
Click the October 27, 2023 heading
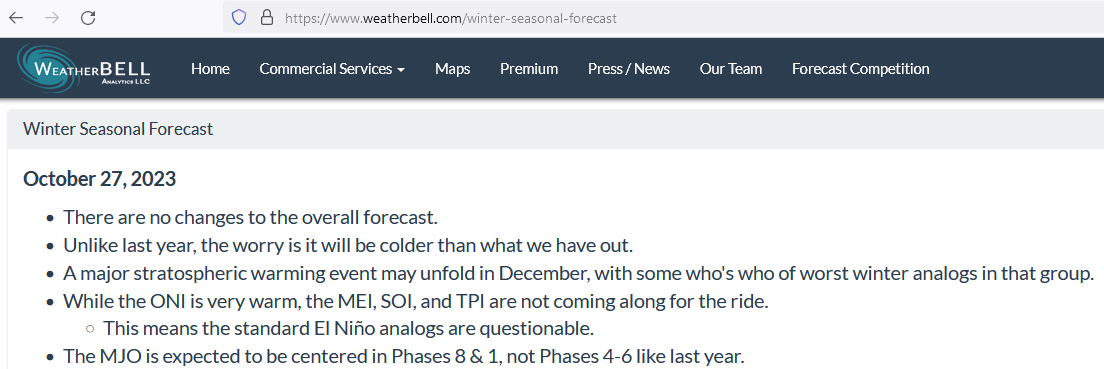tap(99, 179)
